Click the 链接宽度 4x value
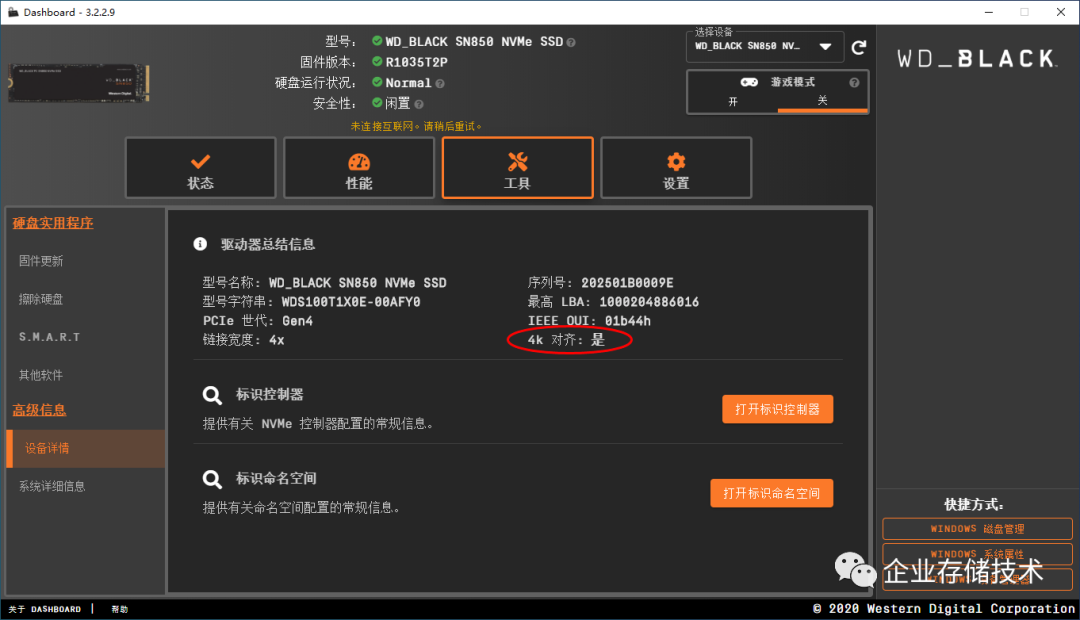Image resolution: width=1080 pixels, height=620 pixels. click(x=277, y=341)
